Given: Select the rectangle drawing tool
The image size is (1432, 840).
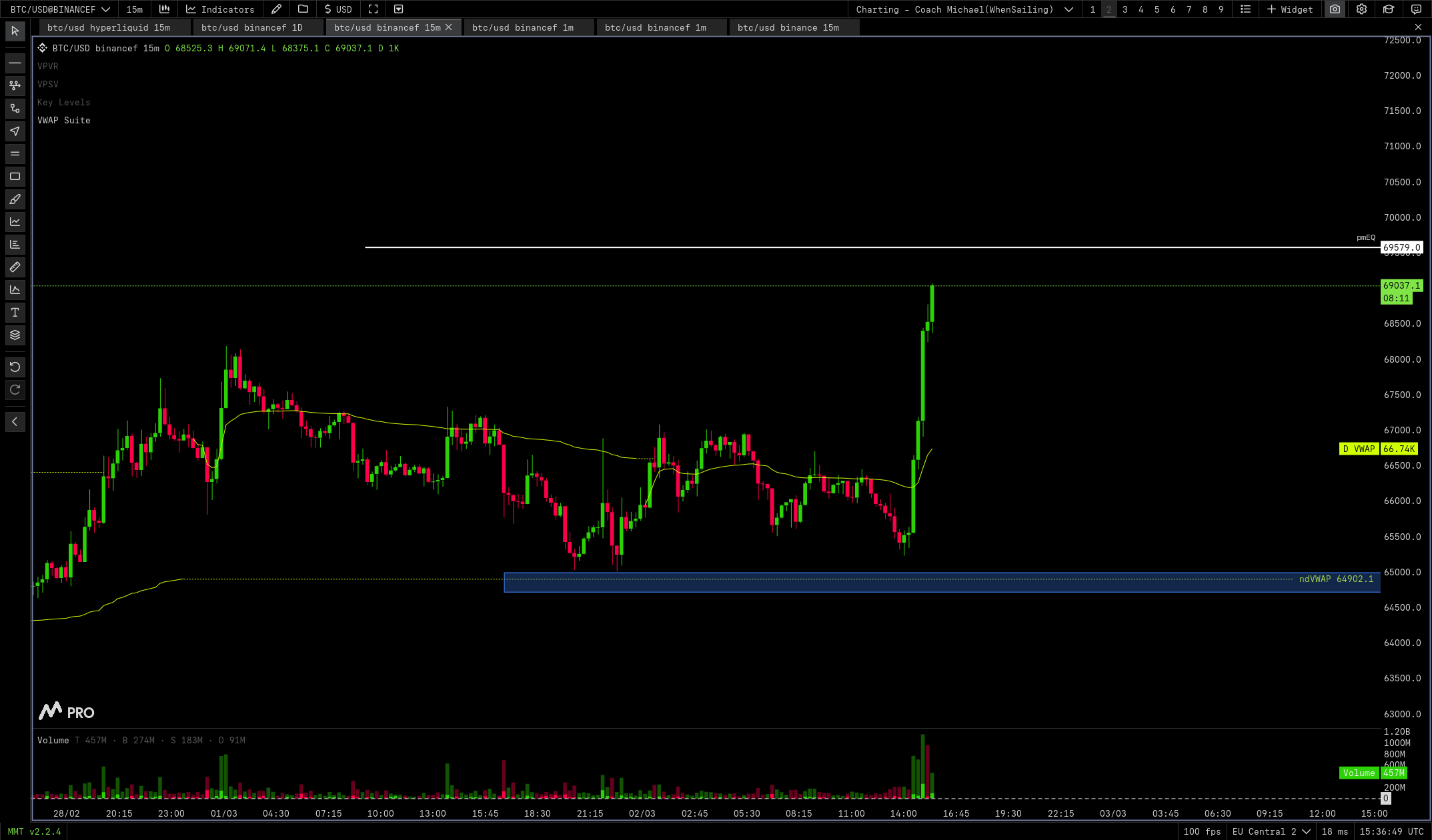Looking at the screenshot, I should (x=15, y=177).
